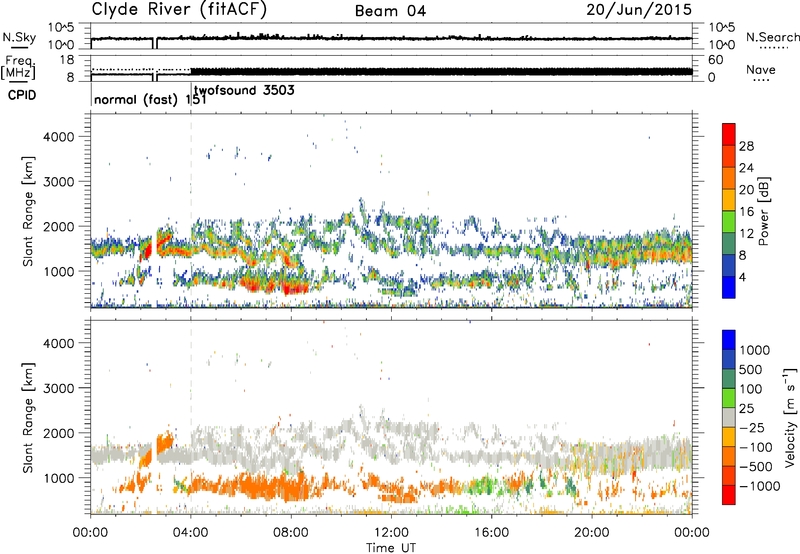The height and width of the screenshot is (554, 800).
Task: Select the 'Velocity [m s-1]' colorbar title
Action: tap(790, 417)
